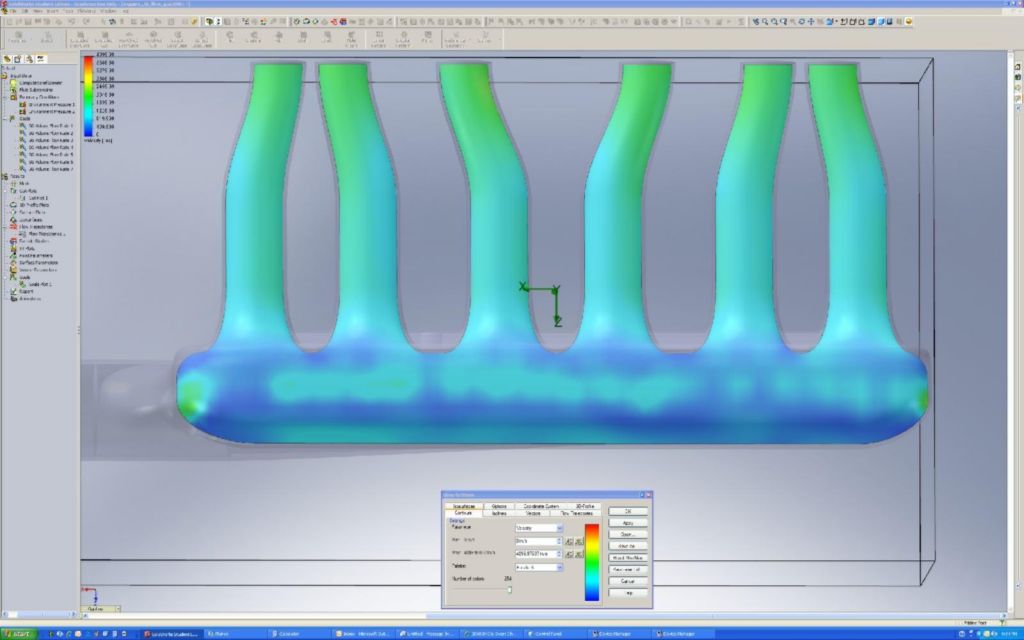Click the Apply button in the dialog
Screen dimensions: 1024x640
point(627,522)
